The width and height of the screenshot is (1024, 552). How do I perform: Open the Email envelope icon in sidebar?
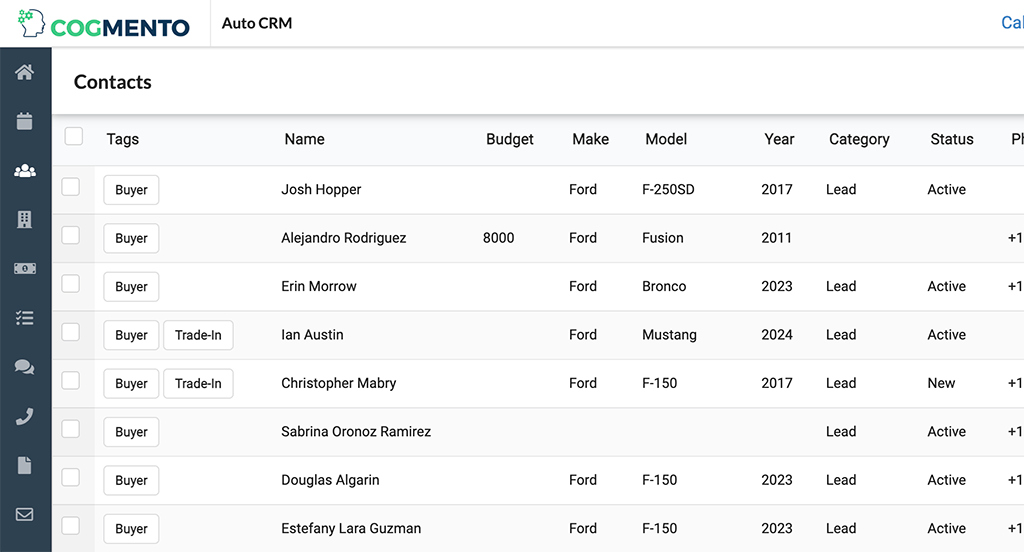(25, 514)
